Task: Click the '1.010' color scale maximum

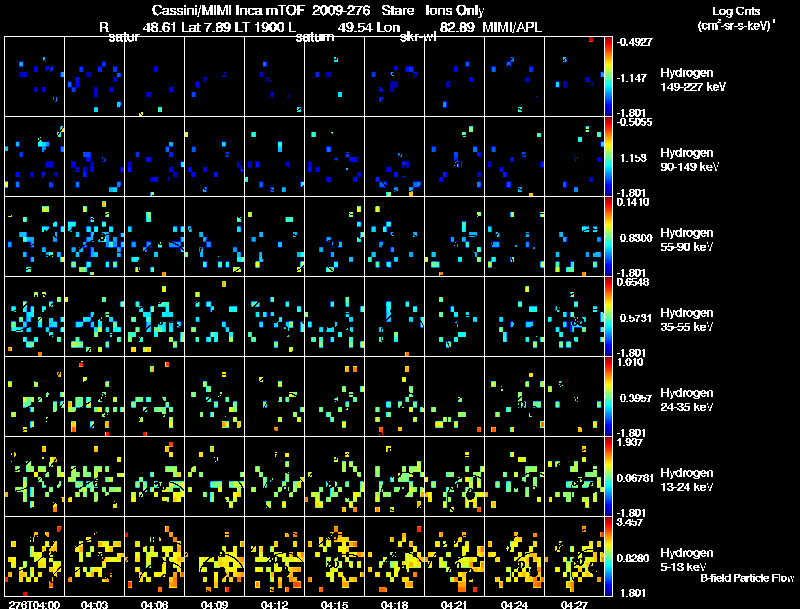Action: [630, 362]
